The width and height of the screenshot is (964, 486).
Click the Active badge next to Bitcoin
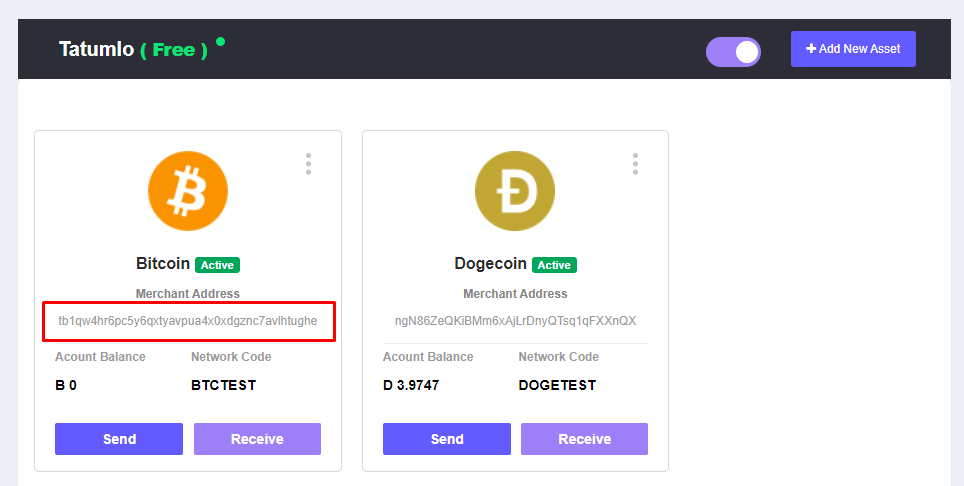(x=217, y=265)
